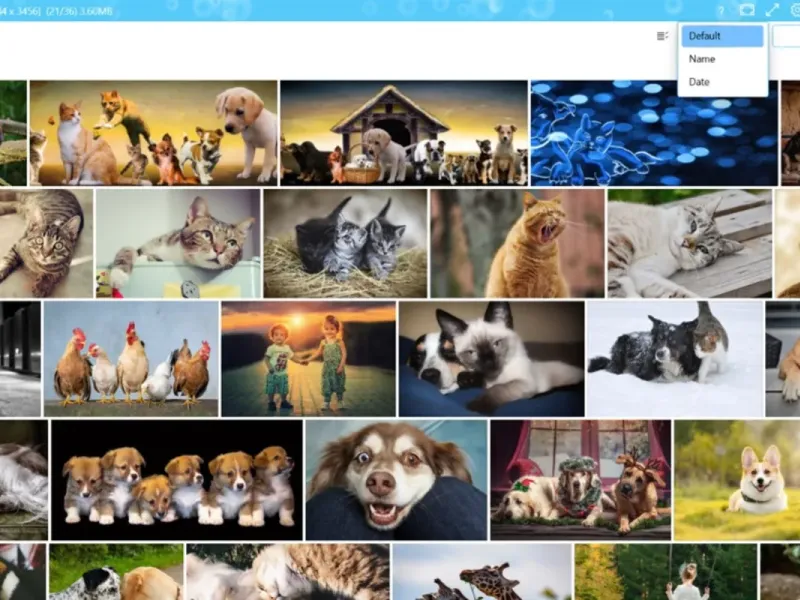This screenshot has width=800, height=600.
Task: Open the two dogs on grass thumbnail
Action: pyautogui.click(x=116, y=572)
